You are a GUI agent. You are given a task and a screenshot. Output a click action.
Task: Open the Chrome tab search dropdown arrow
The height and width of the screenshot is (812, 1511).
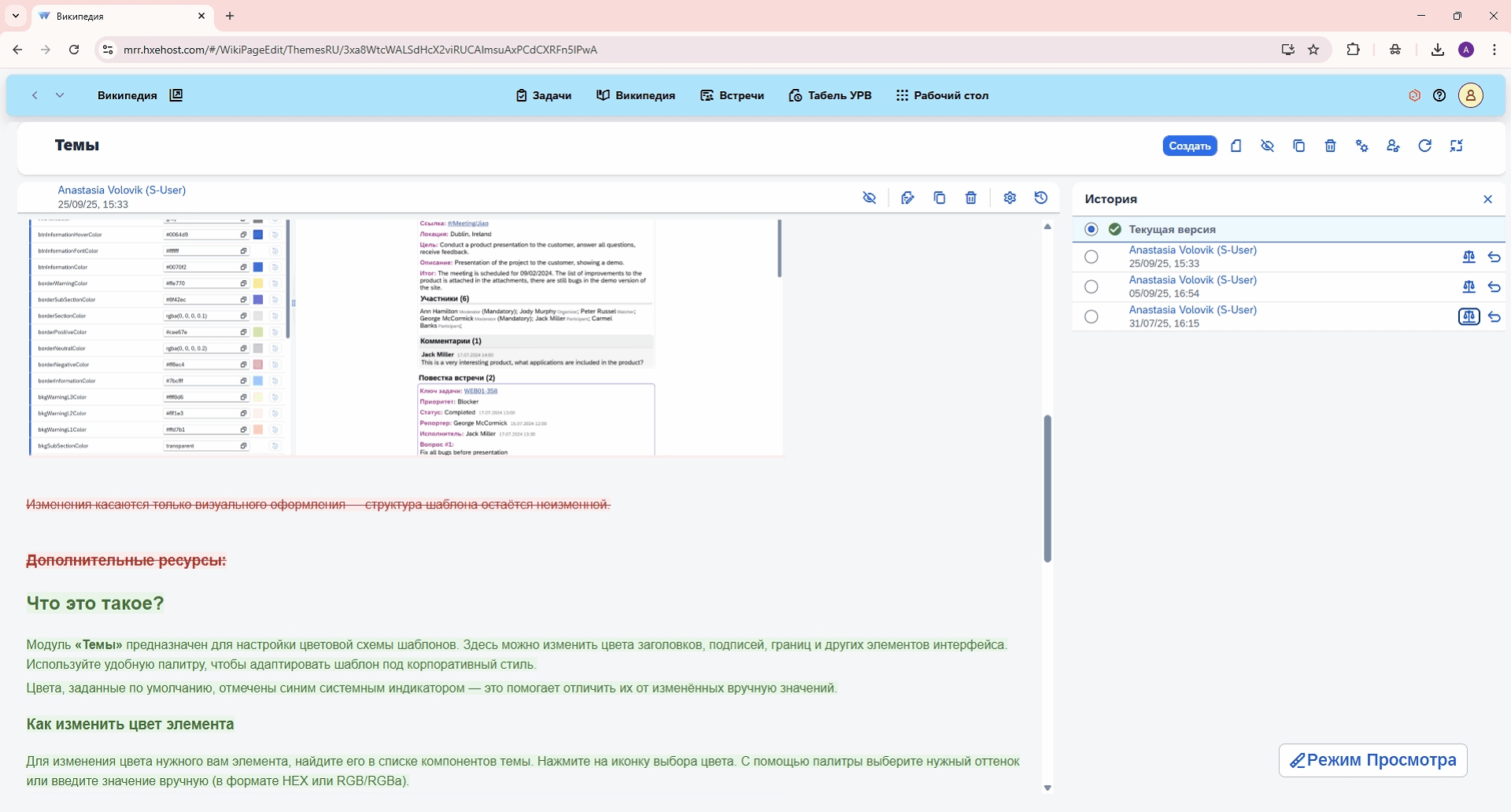tap(16, 16)
